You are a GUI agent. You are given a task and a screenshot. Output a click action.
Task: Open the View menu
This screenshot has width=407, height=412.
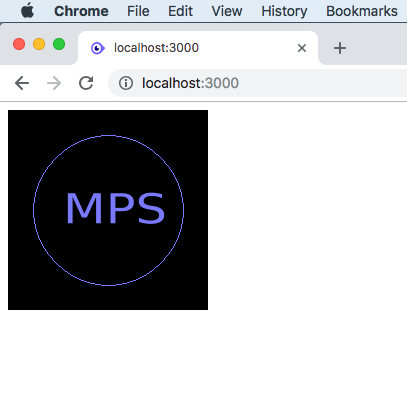227,11
